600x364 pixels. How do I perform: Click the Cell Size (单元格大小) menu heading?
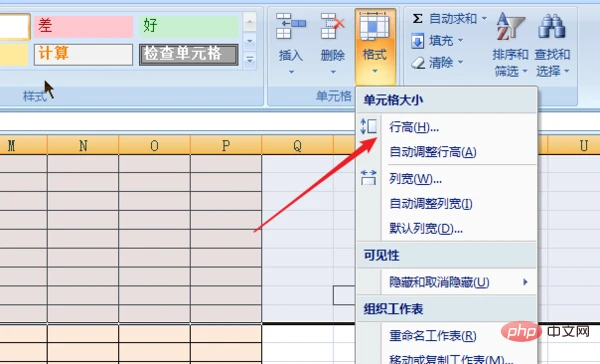tap(393, 100)
